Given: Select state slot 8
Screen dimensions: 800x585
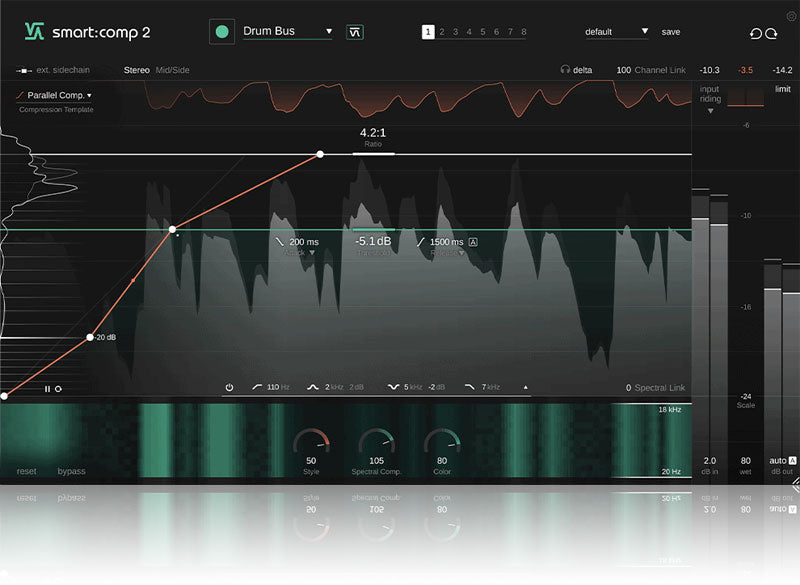Looking at the screenshot, I should (524, 32).
